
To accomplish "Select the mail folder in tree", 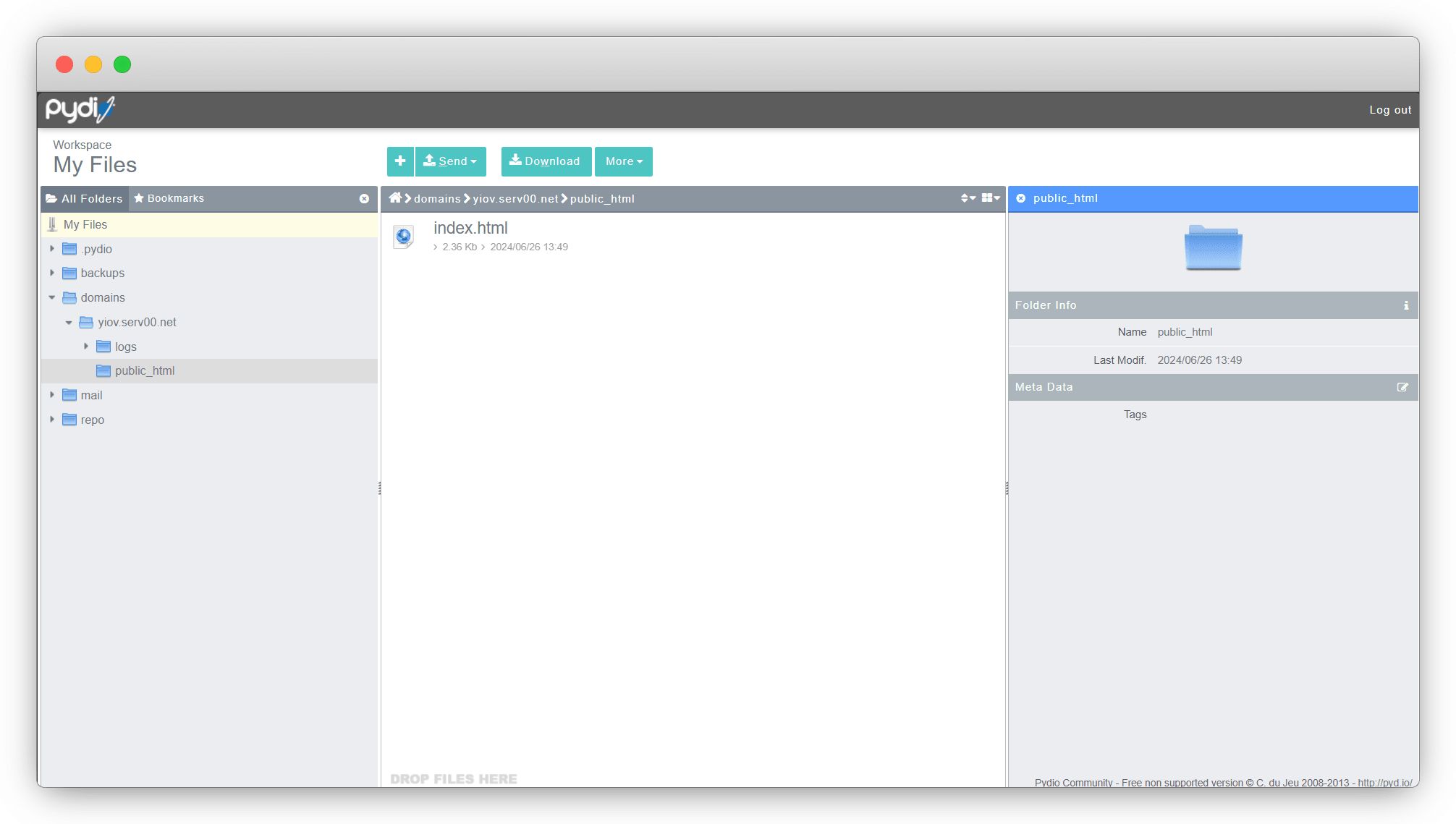I will pyautogui.click(x=91, y=395).
